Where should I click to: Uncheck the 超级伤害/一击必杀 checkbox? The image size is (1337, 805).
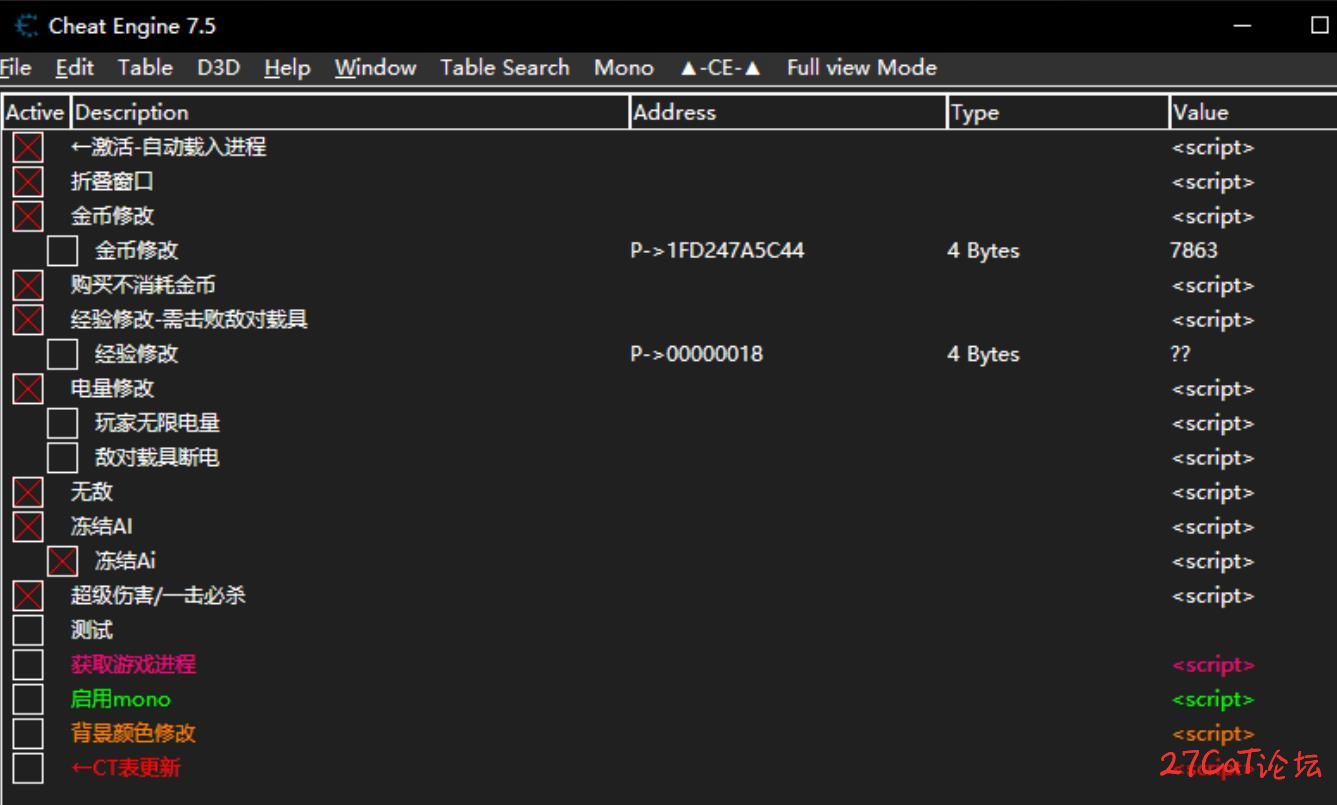tap(28, 595)
